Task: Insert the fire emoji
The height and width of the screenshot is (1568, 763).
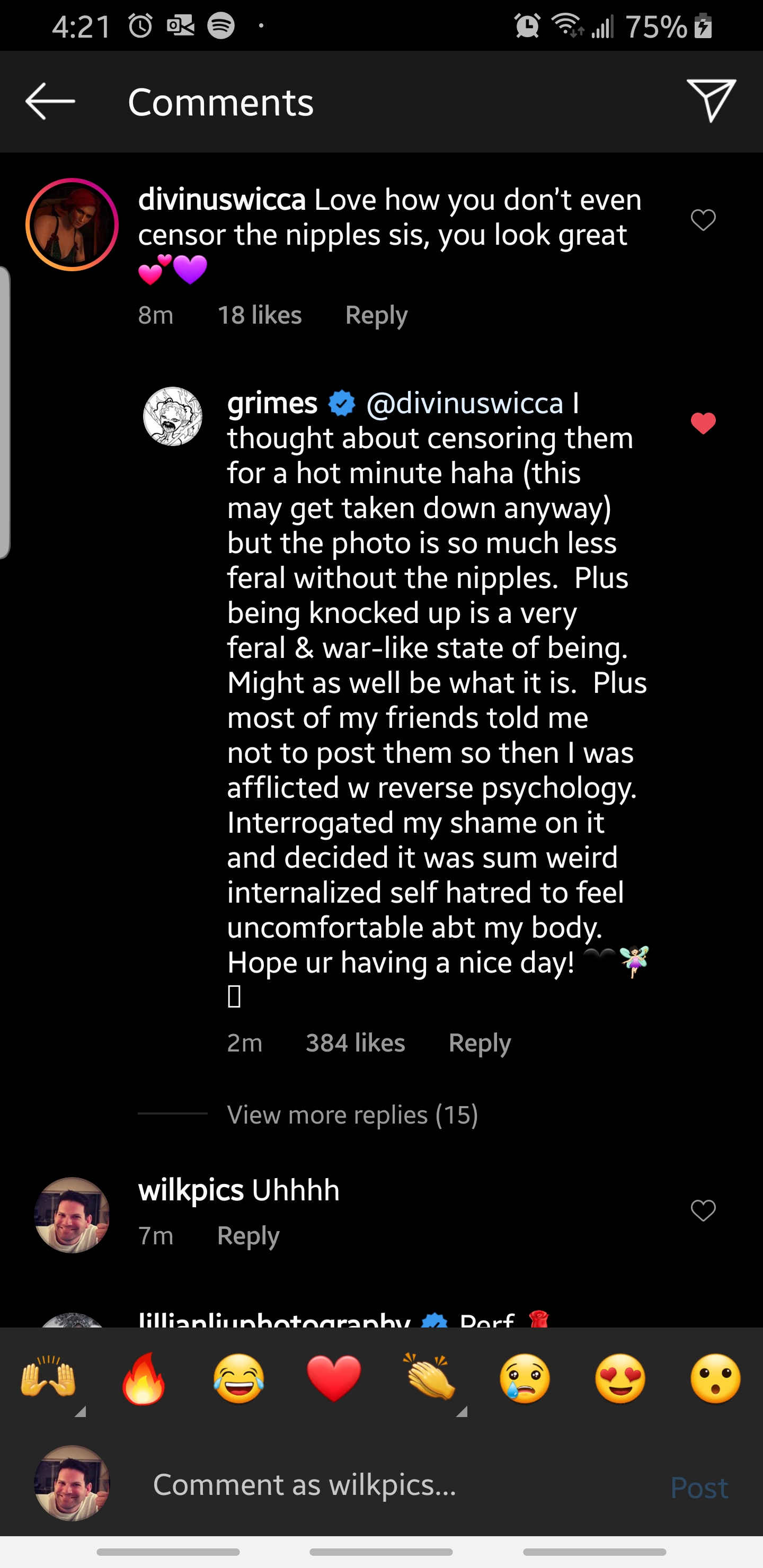Action: tap(144, 1377)
